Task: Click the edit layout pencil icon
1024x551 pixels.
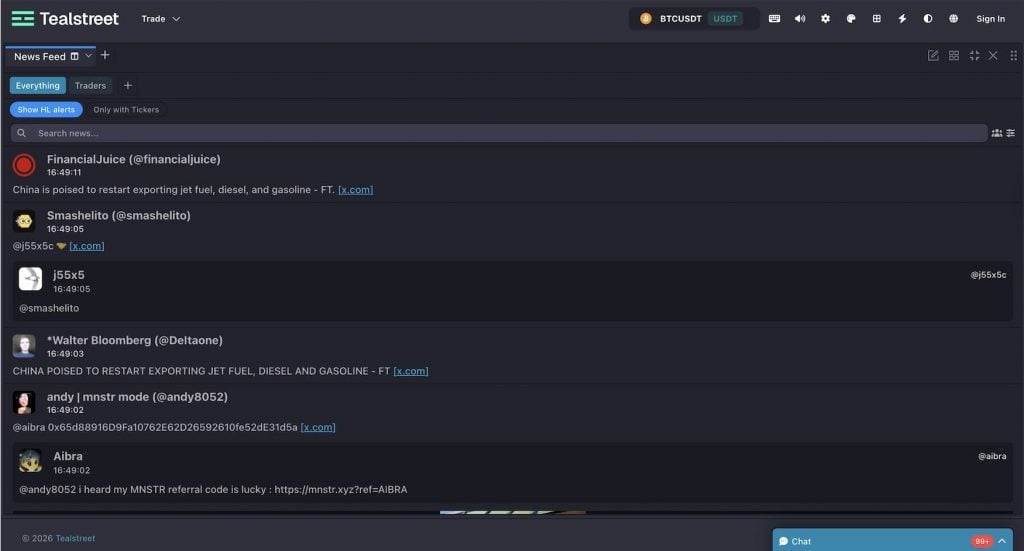Action: (933, 55)
